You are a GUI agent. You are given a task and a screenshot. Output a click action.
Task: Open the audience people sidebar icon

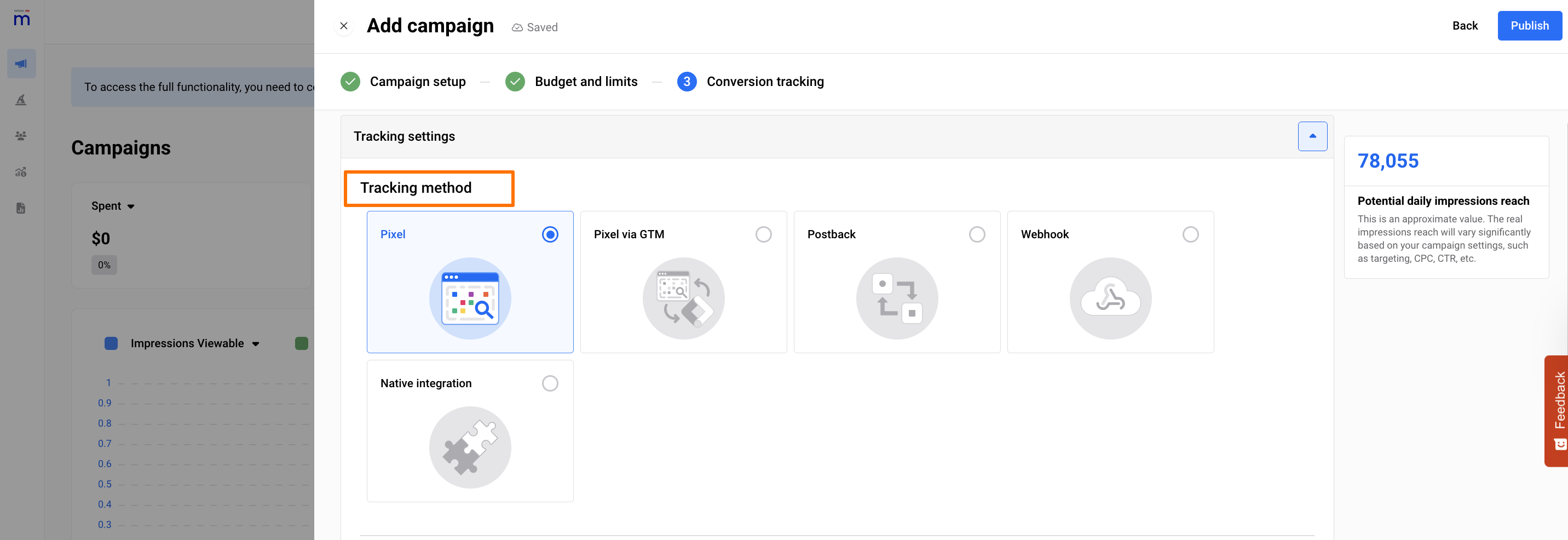coord(21,136)
